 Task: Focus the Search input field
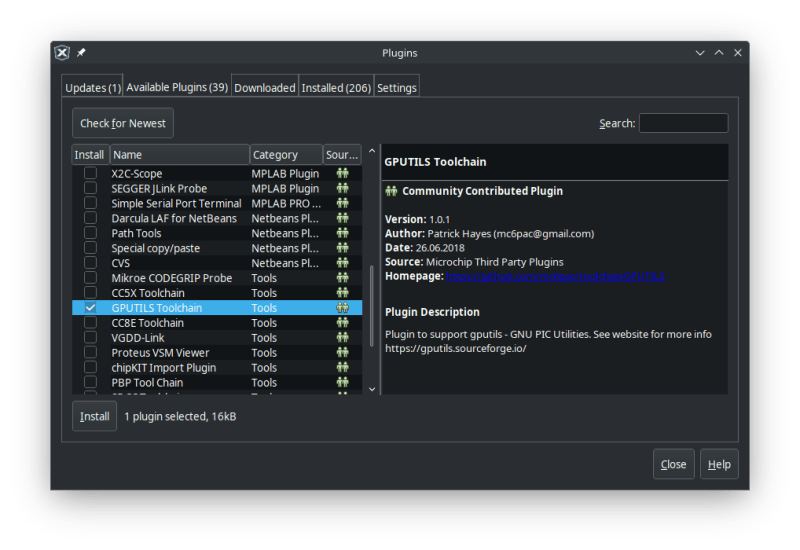[x=684, y=123]
